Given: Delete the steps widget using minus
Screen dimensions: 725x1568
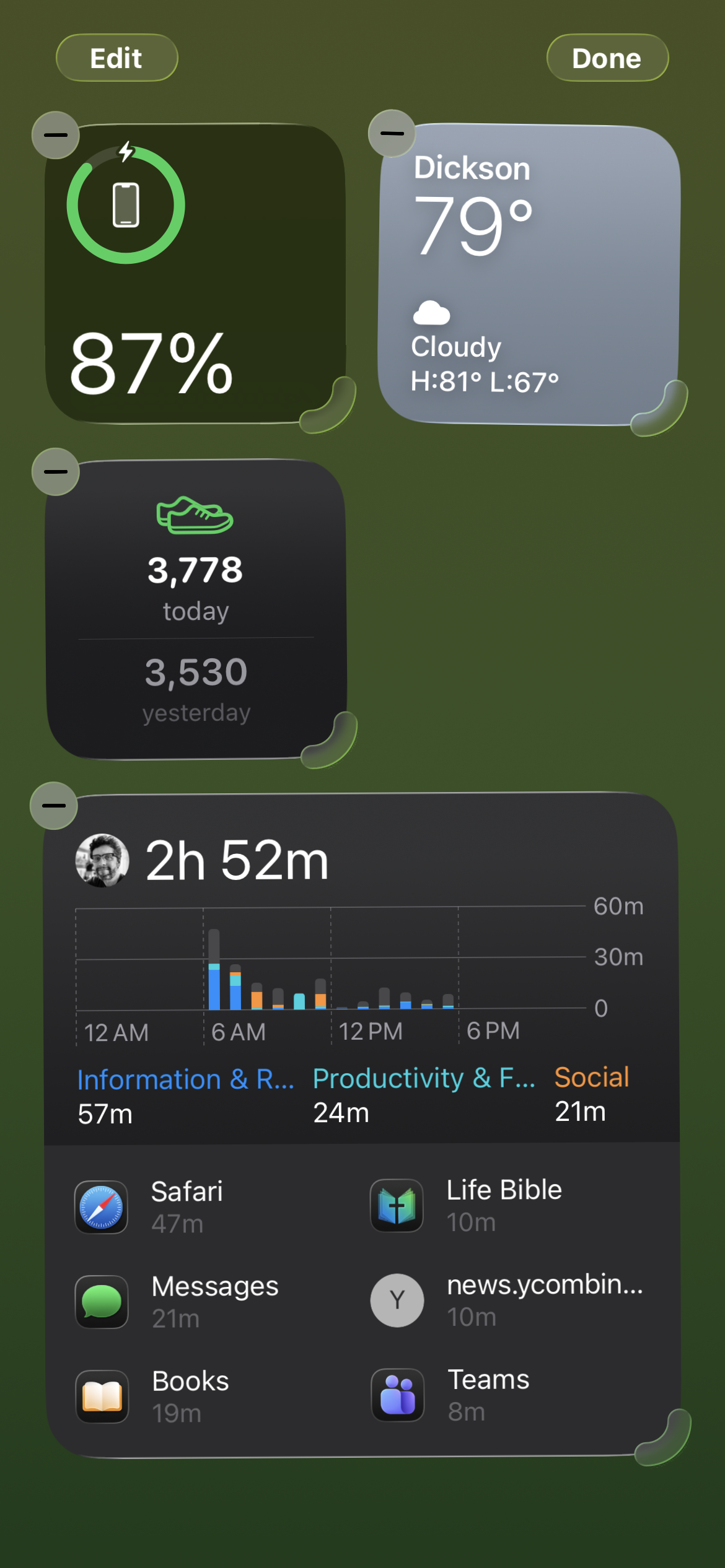Looking at the screenshot, I should tap(56, 472).
